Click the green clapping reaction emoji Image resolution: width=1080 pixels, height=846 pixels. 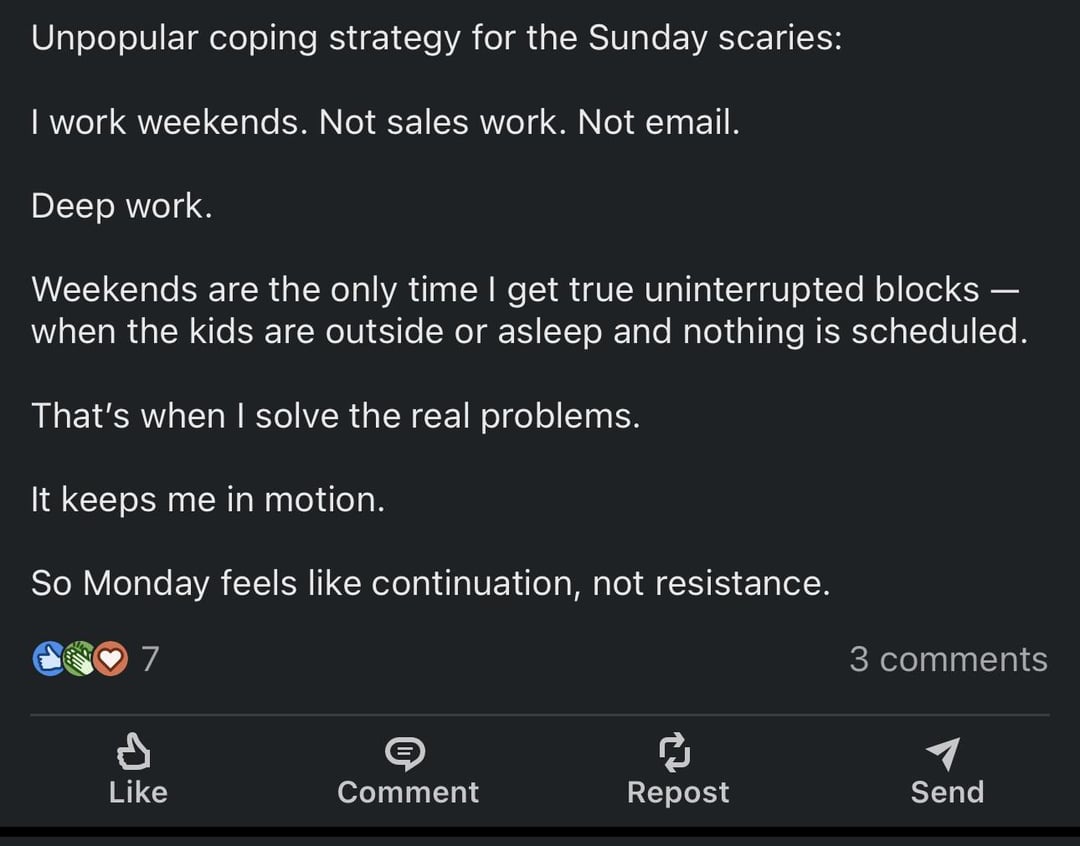[79, 659]
